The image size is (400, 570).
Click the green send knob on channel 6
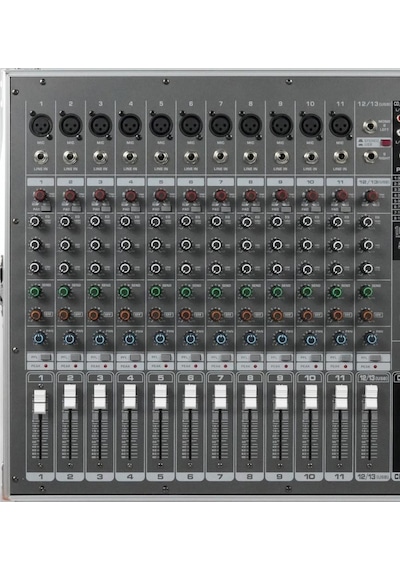tap(186, 292)
